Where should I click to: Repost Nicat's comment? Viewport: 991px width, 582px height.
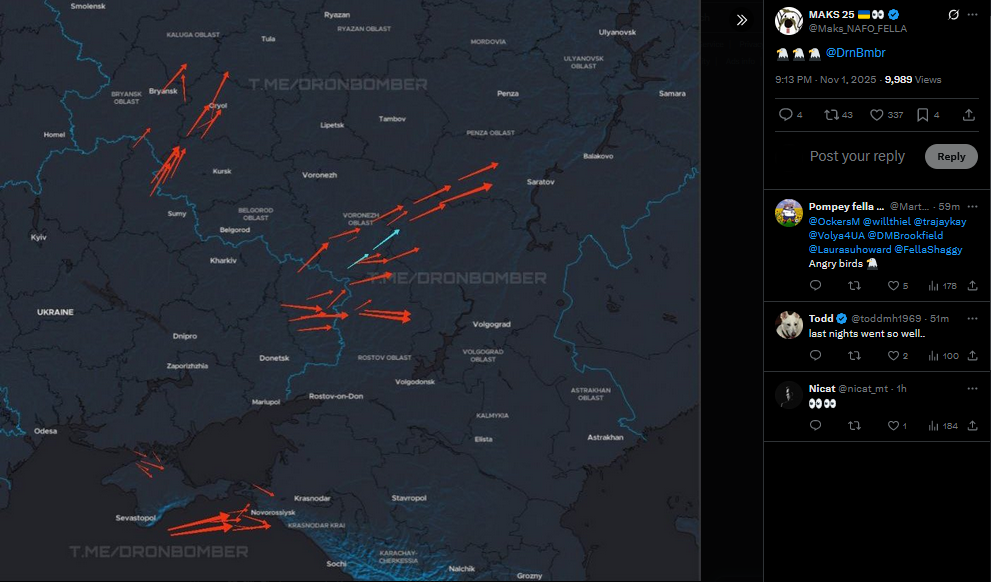[854, 426]
